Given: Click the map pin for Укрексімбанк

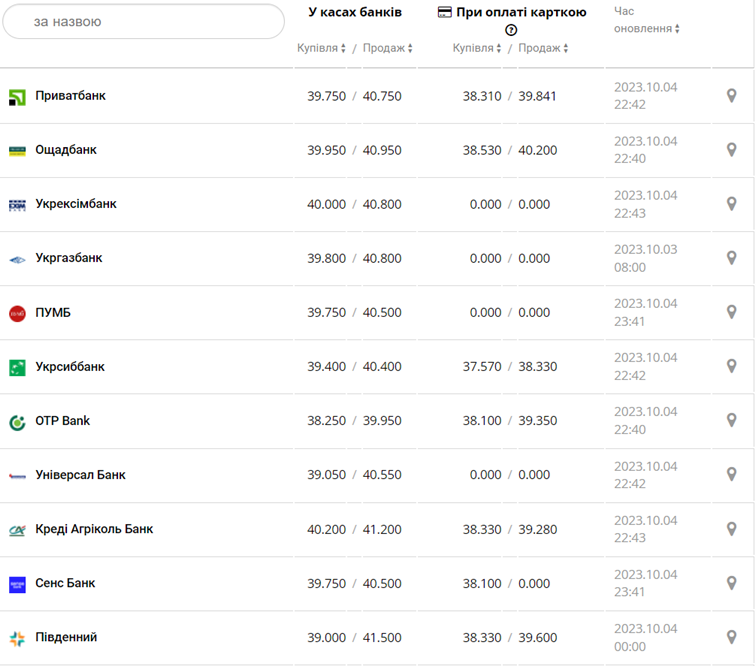Looking at the screenshot, I should (731, 204).
